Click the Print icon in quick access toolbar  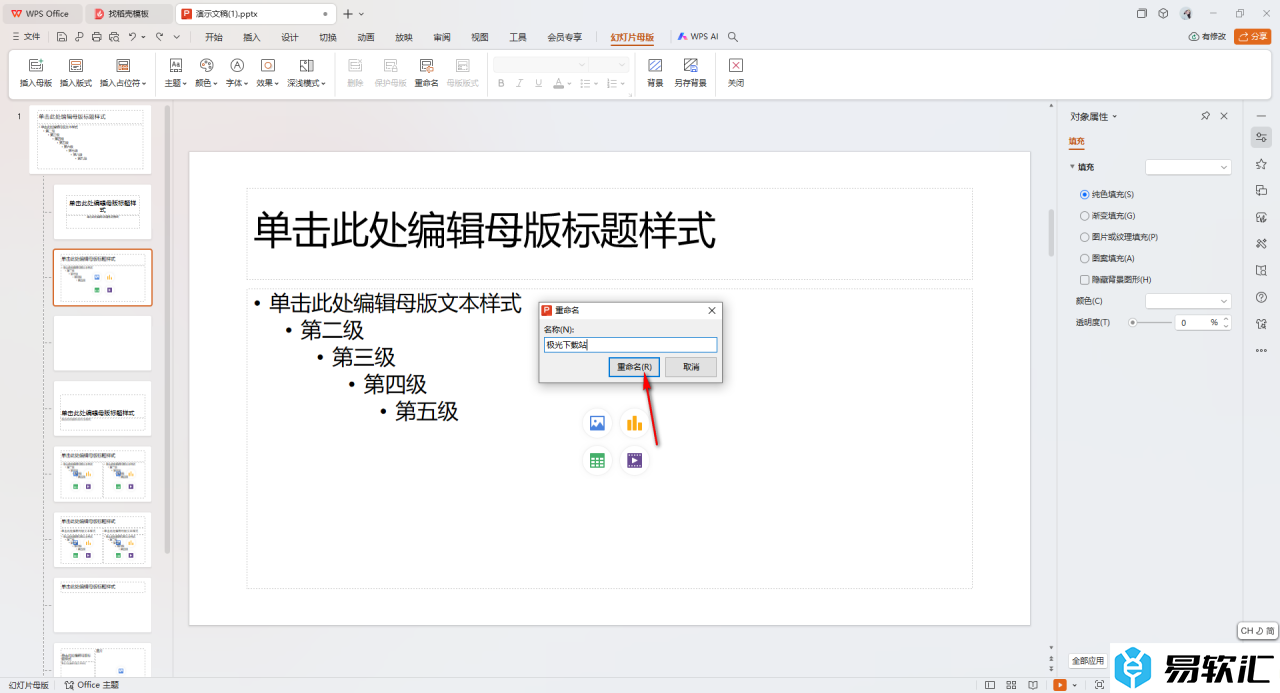tap(96, 37)
